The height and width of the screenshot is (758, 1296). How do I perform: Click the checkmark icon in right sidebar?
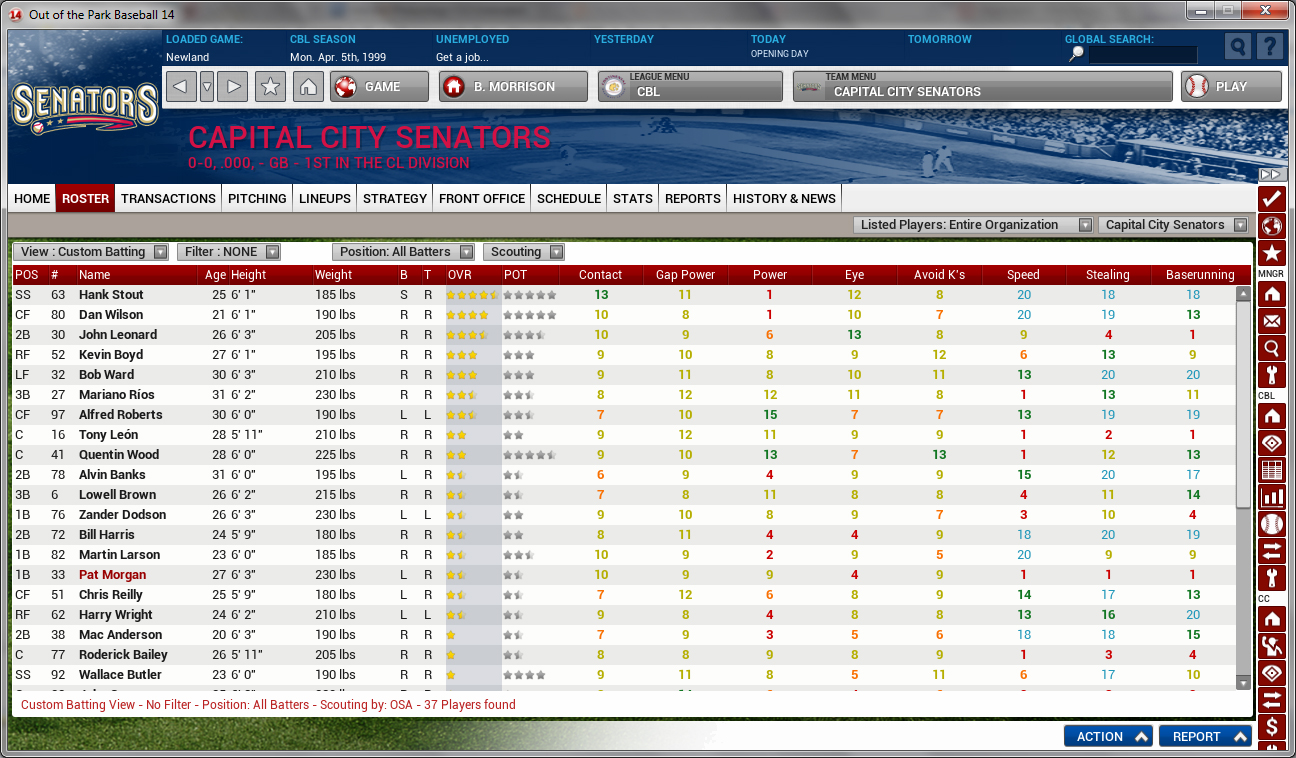point(1272,198)
